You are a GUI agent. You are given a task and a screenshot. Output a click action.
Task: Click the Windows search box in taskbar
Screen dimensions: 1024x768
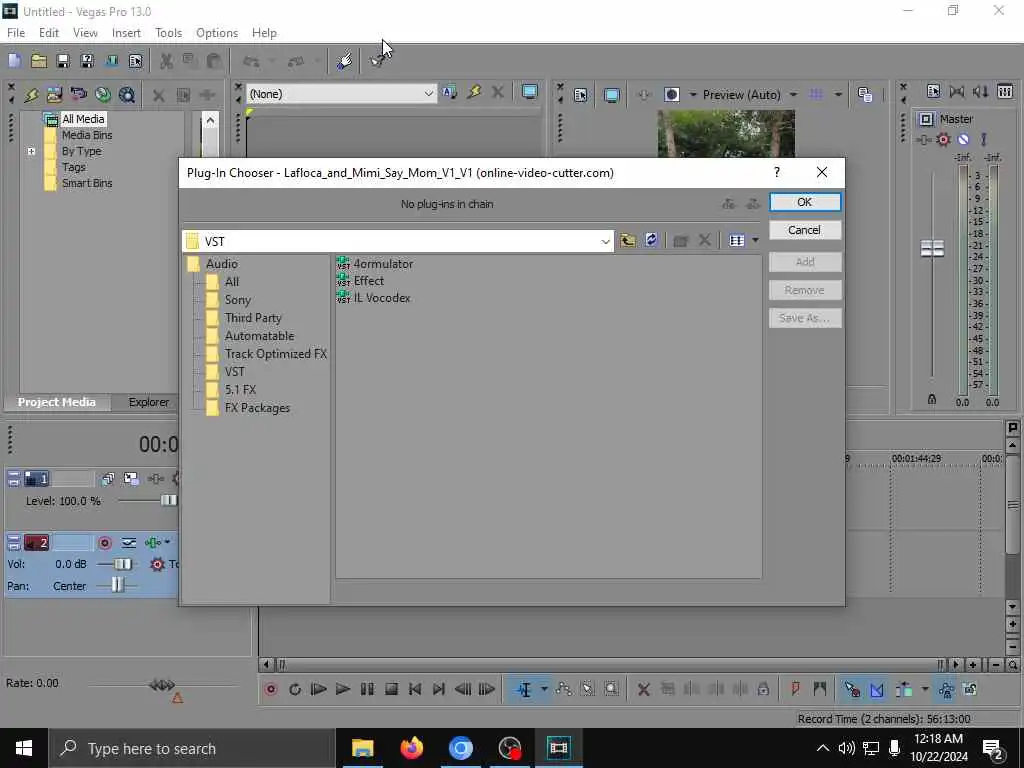point(192,748)
